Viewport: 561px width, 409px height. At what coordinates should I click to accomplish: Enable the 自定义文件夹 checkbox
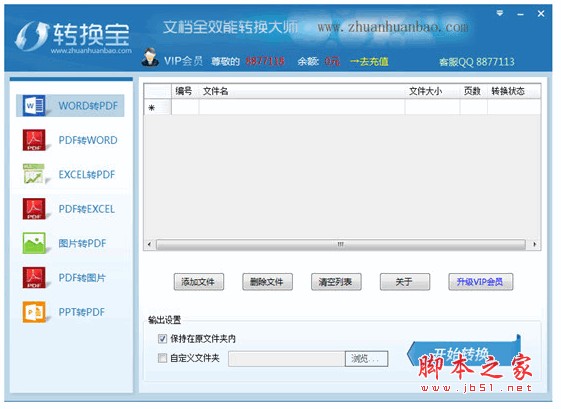pos(162,358)
